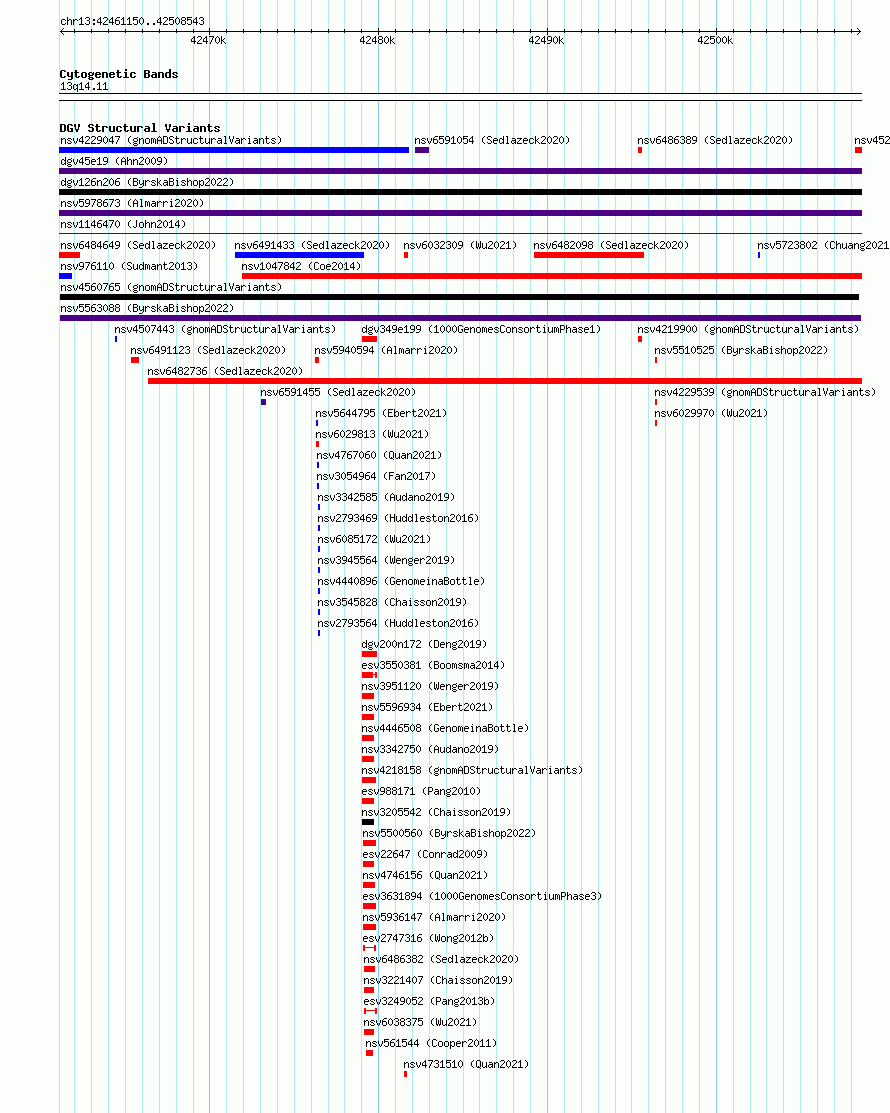This screenshot has width=890, height=1113.
Task: Open nsv4218158 gnomADStructuralVariants variant
Action: click(x=472, y=770)
